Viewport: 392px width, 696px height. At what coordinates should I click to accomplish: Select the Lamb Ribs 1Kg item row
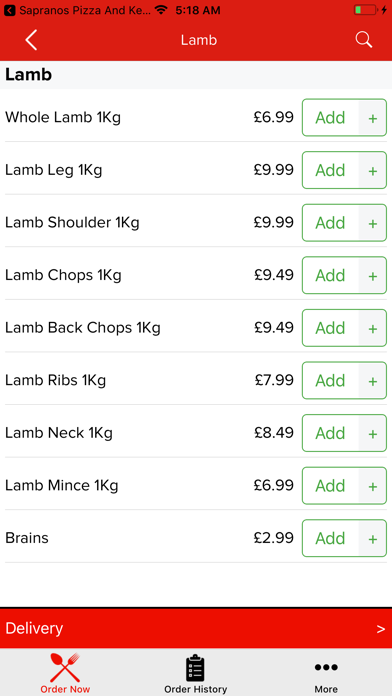pos(196,380)
